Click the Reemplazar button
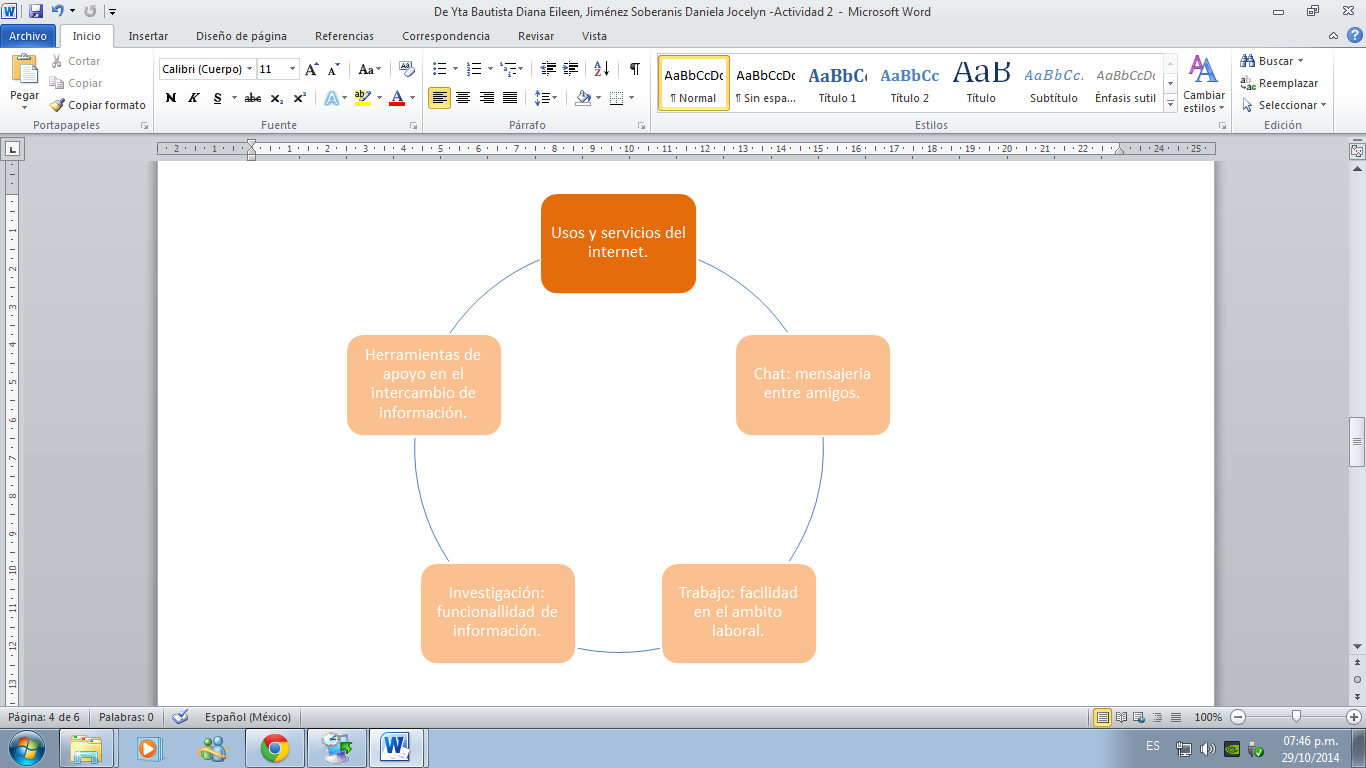 [x=1279, y=83]
